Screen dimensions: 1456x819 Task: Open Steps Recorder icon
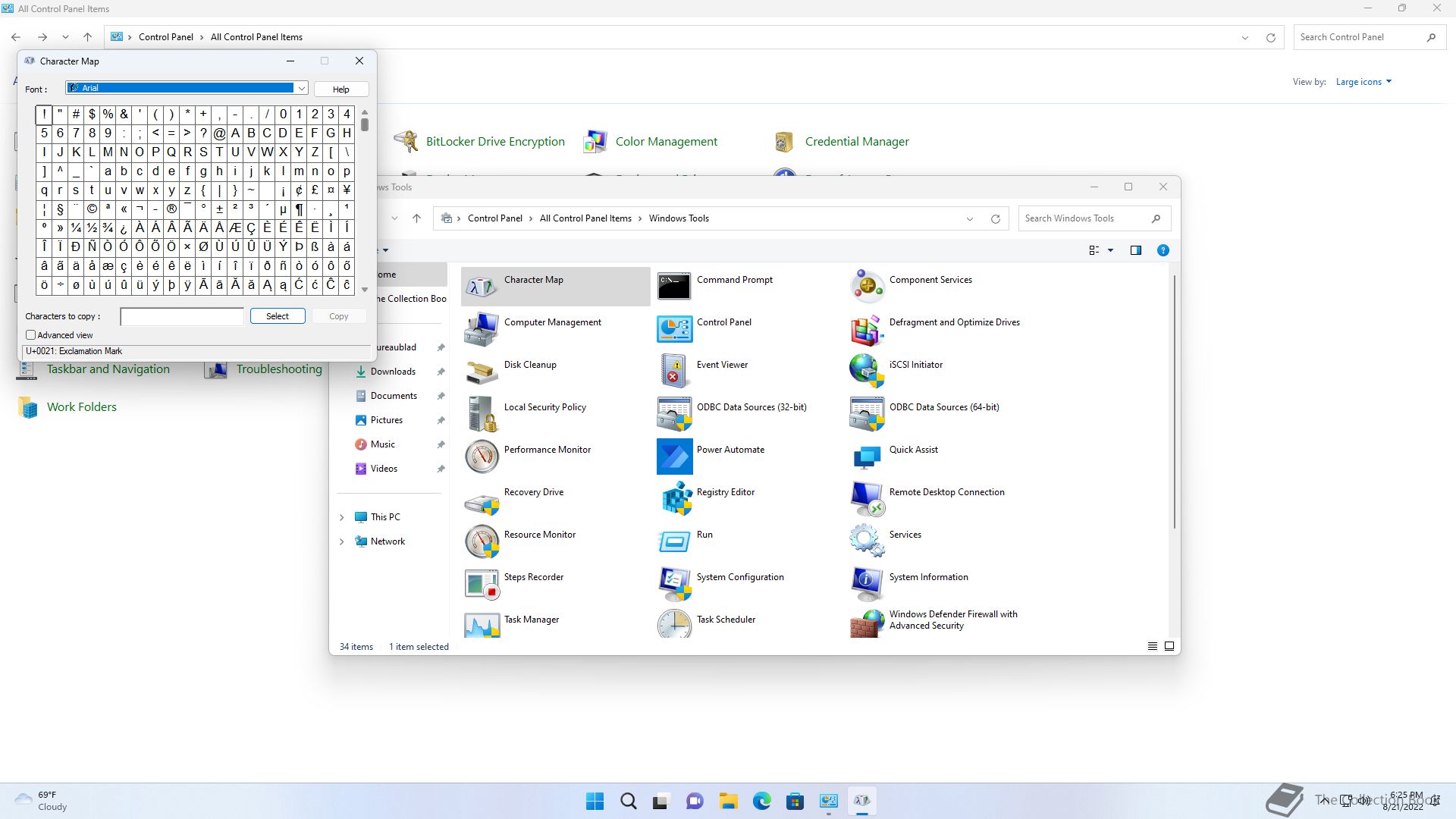[482, 584]
